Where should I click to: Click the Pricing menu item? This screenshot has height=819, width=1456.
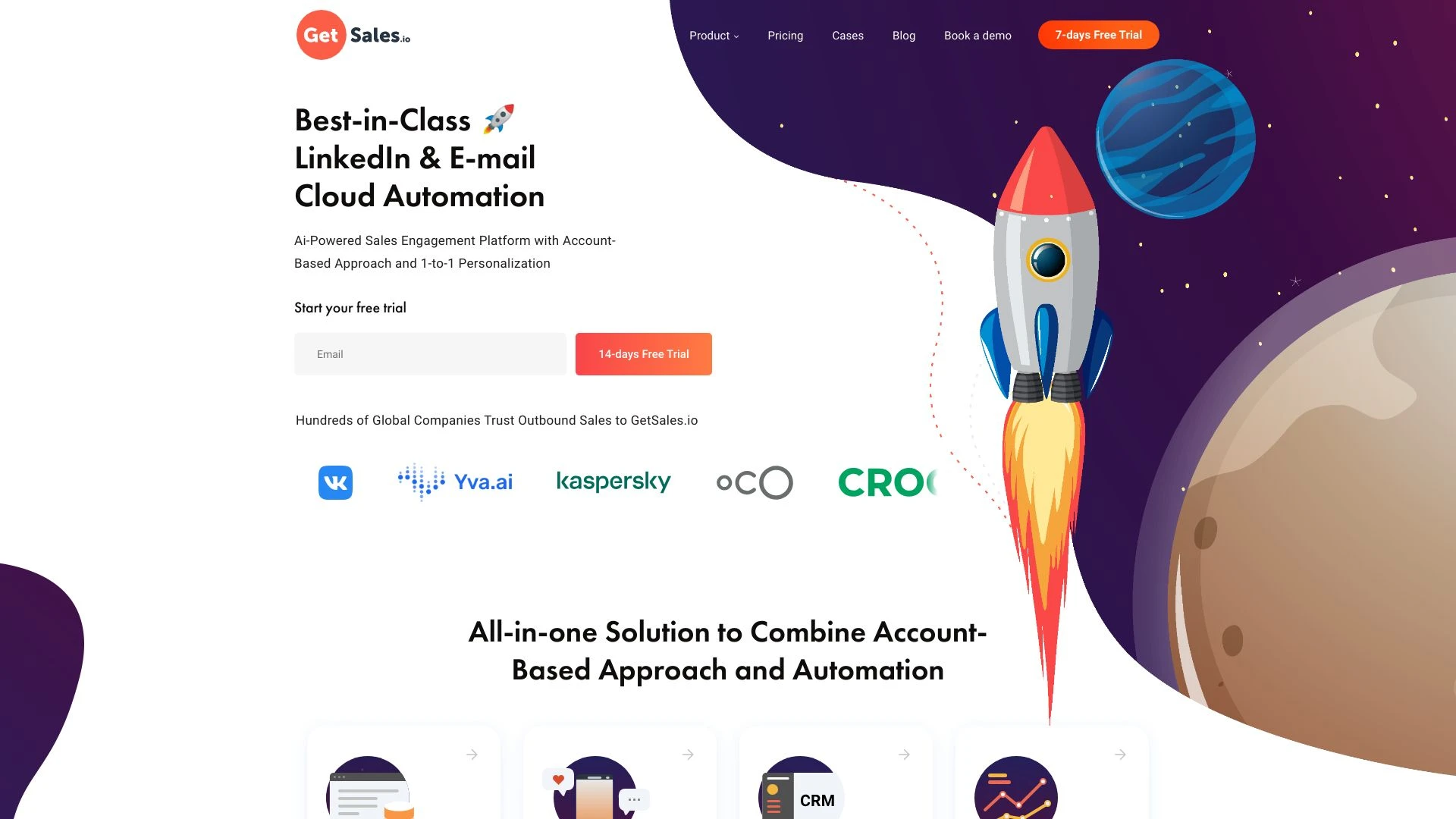(x=784, y=34)
